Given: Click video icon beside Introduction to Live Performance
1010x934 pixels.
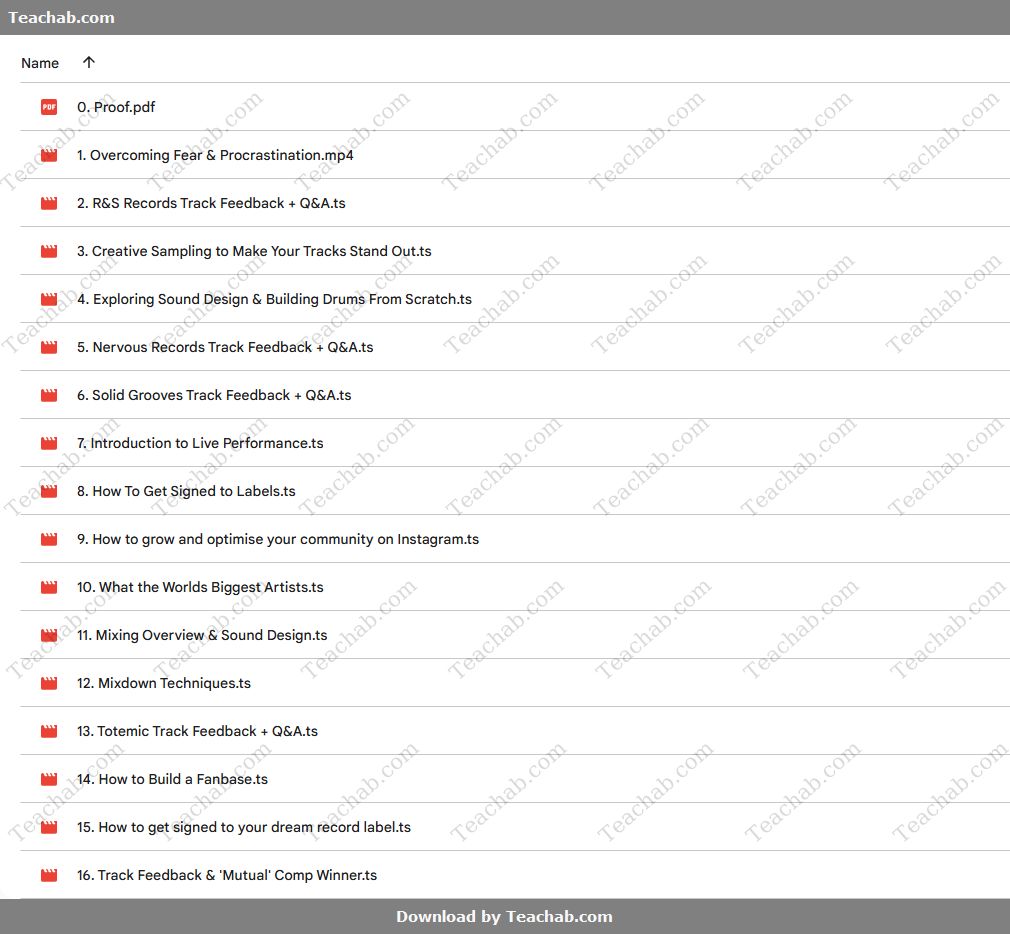Looking at the screenshot, I should [49, 443].
